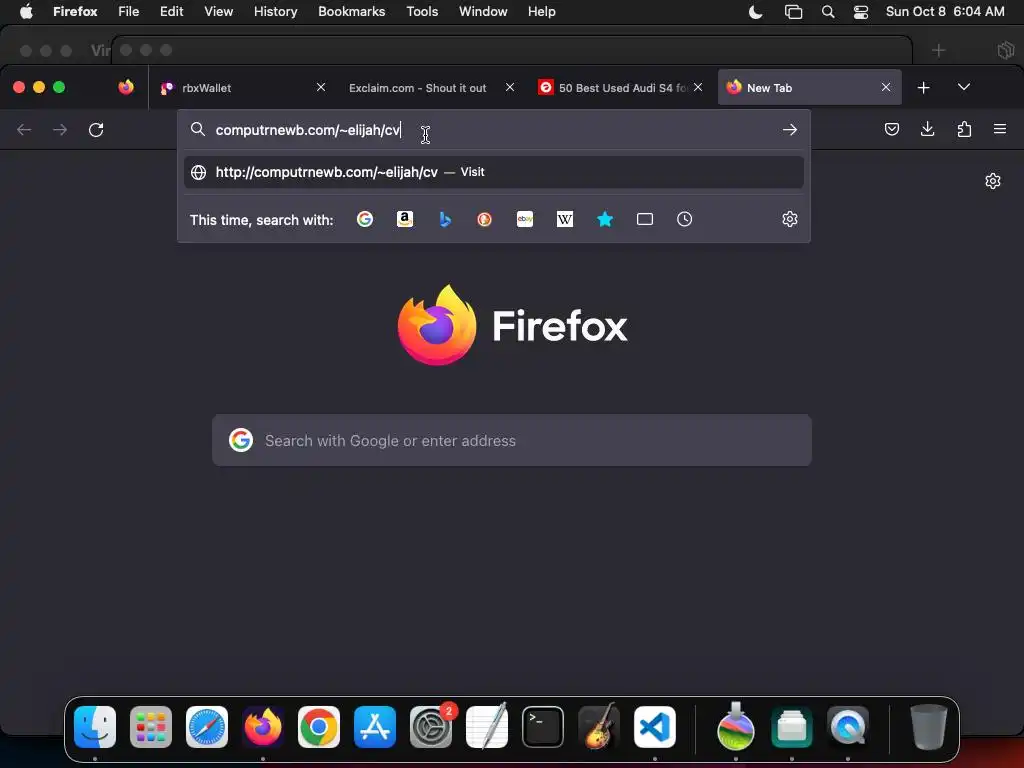Open the Apple menu

(x=26, y=12)
